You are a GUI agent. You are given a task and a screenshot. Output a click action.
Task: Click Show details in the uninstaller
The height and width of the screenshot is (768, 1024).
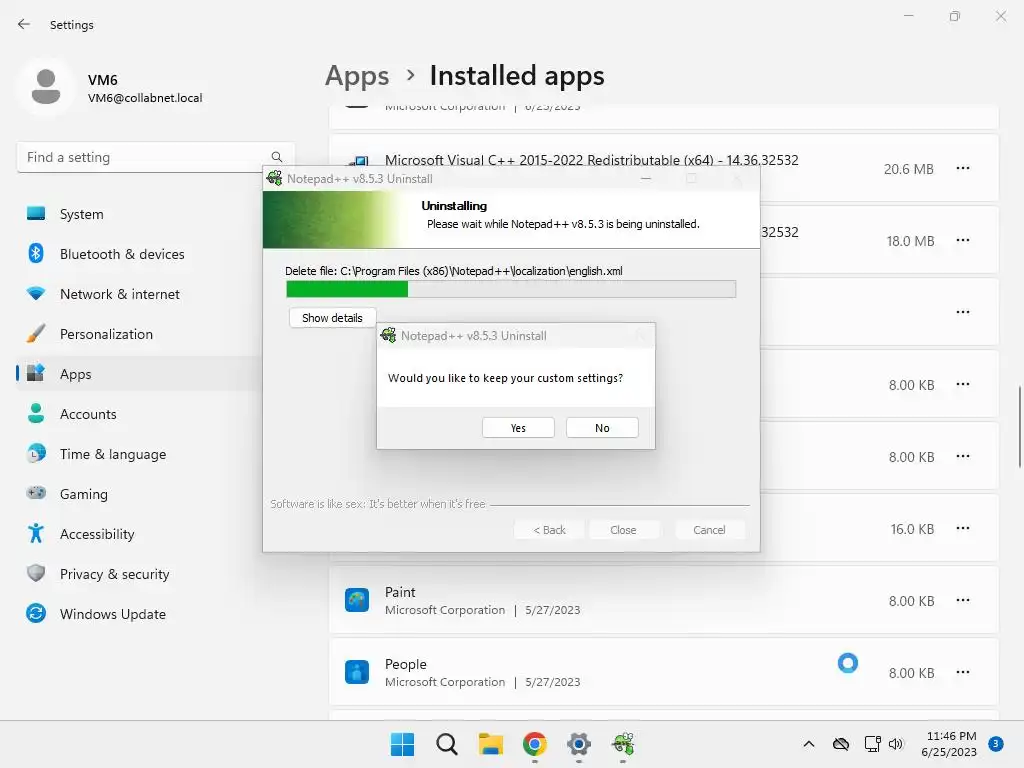(332, 318)
